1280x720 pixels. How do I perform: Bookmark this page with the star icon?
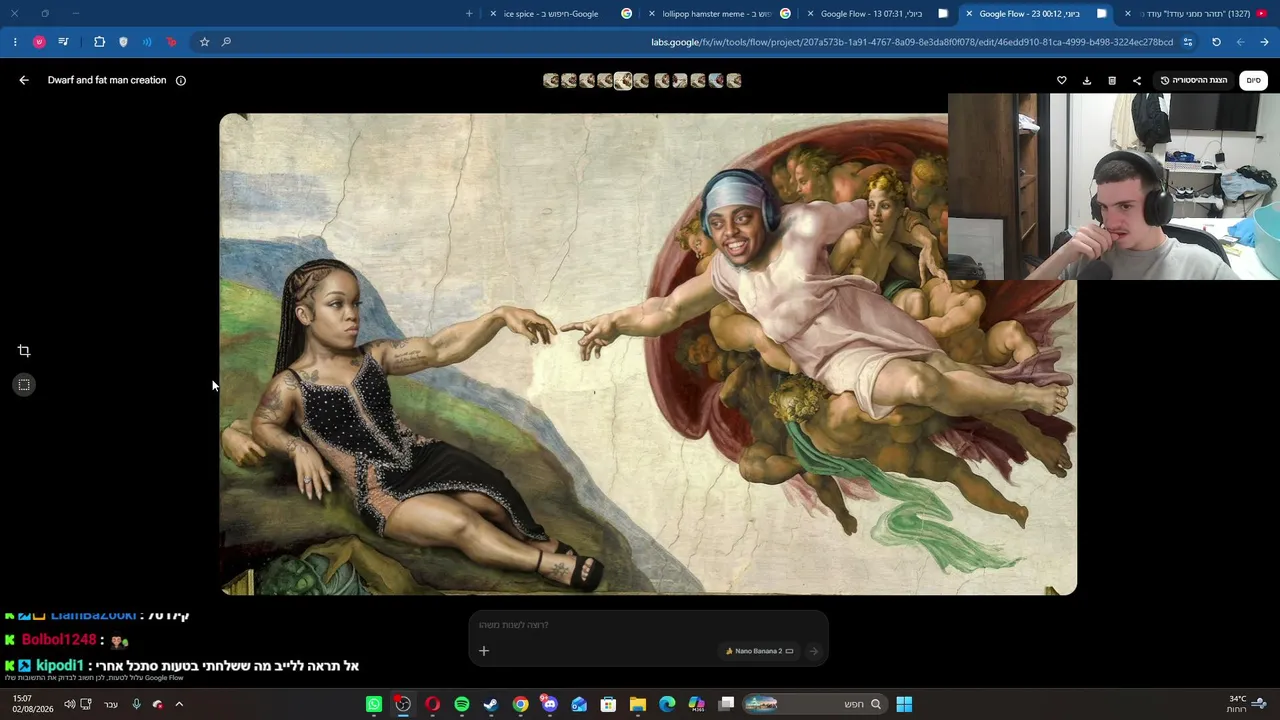coord(204,42)
